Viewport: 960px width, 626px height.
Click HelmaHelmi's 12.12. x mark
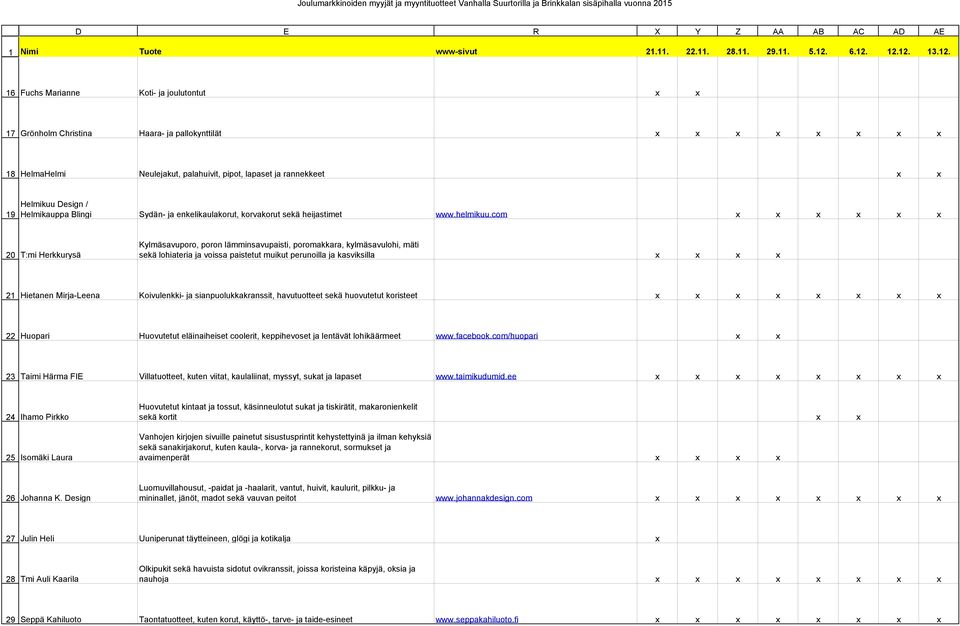coord(899,175)
